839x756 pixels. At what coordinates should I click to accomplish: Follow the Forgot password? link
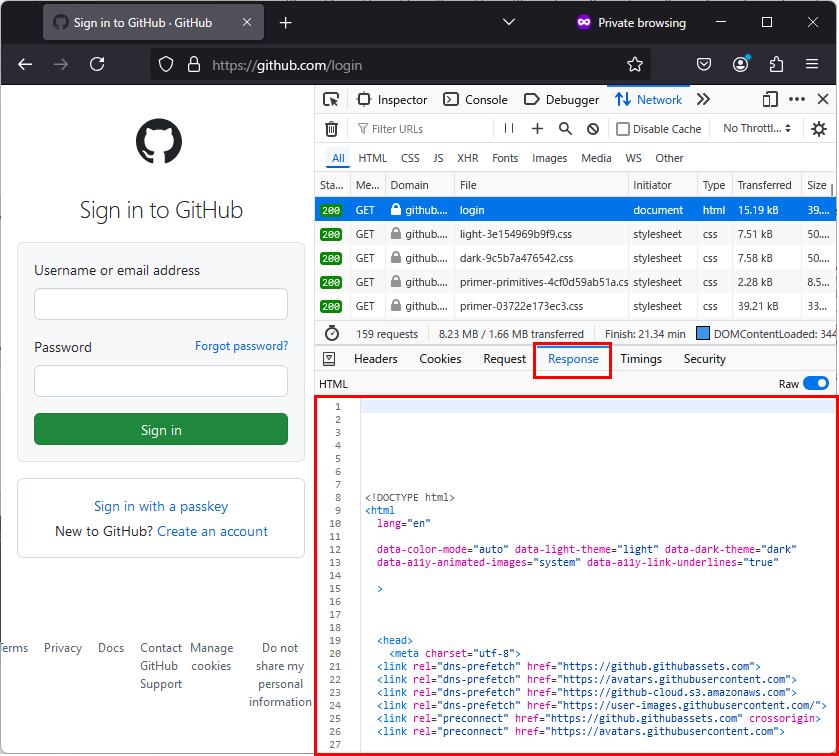click(241, 346)
